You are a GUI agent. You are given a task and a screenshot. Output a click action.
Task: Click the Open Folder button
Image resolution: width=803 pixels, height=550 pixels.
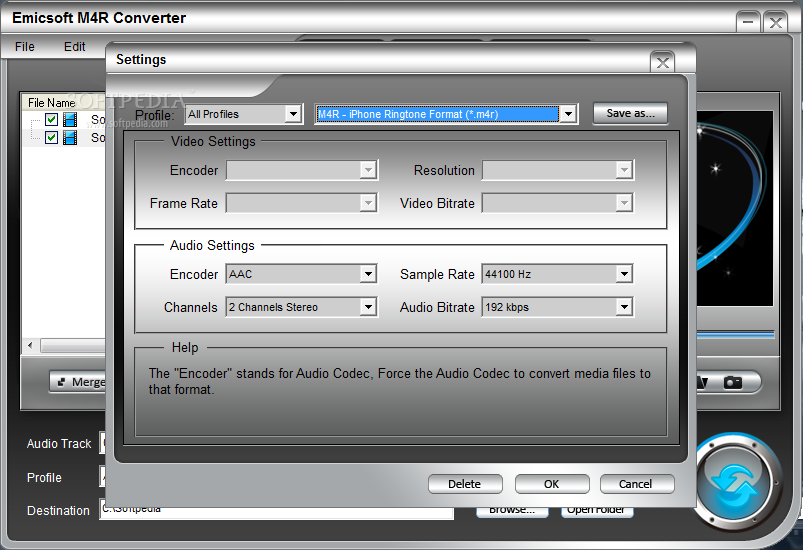coord(597,512)
